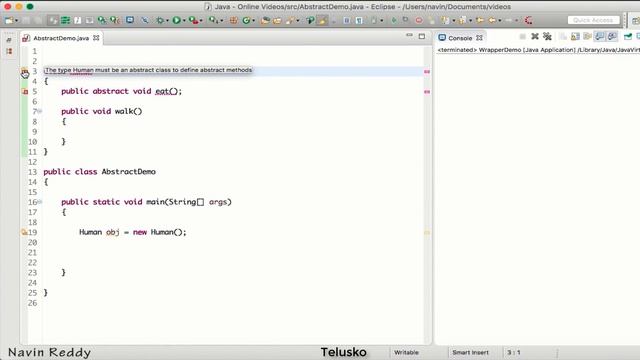Click overview ruler warning mark for line 19

pyautogui.click(x=427, y=233)
